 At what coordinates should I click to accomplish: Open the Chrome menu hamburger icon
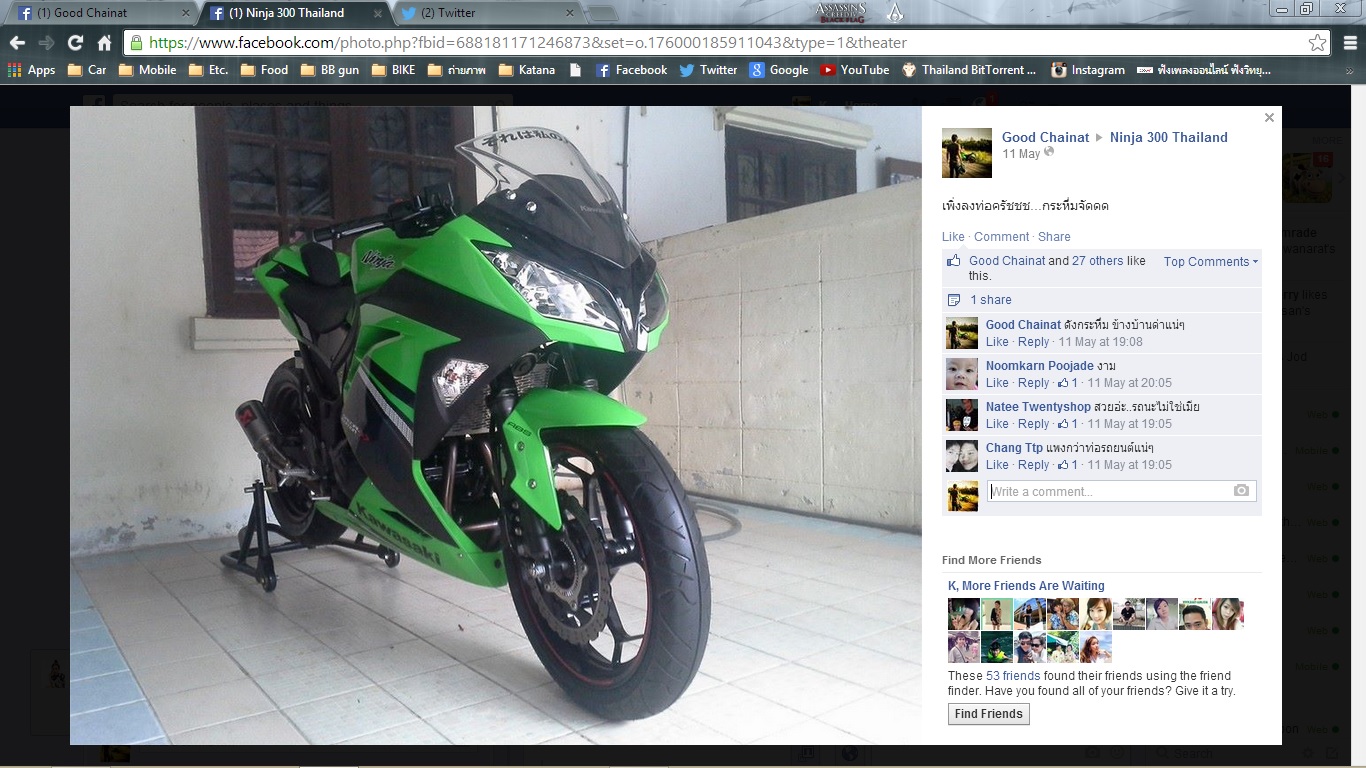1350,43
